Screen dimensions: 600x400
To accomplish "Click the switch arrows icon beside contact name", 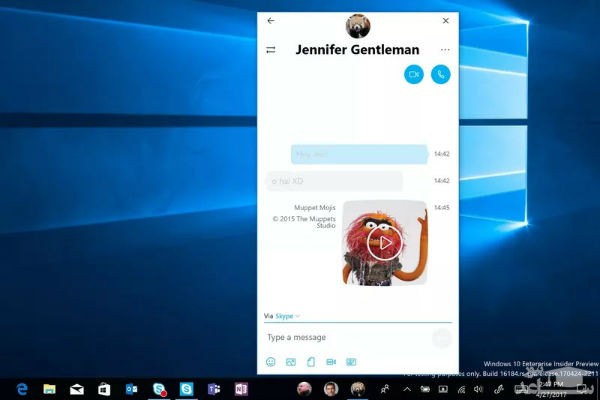I will coord(271,50).
